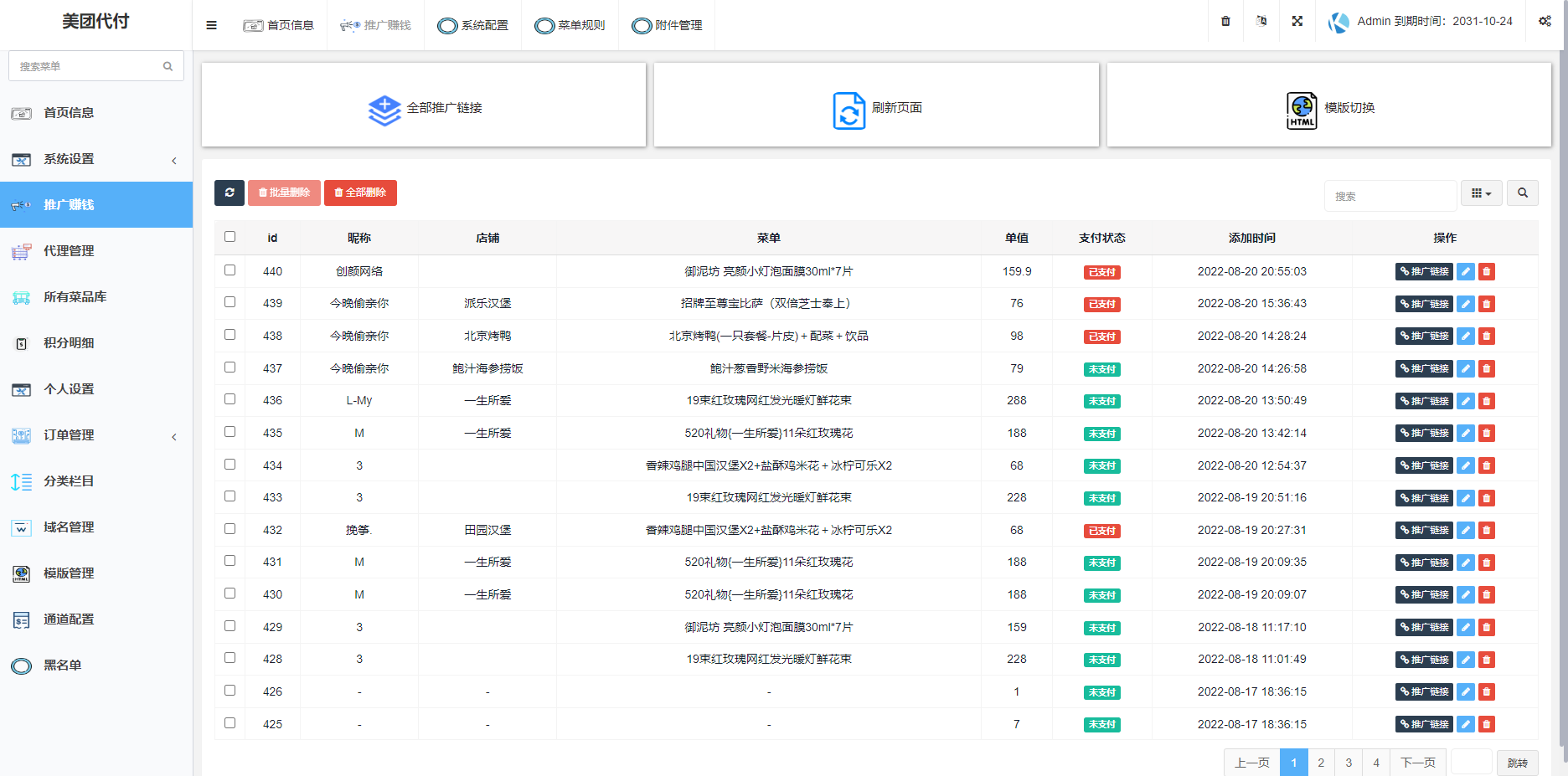Open settings via the gears icon top right
1568x776 pixels.
tap(1545, 21)
